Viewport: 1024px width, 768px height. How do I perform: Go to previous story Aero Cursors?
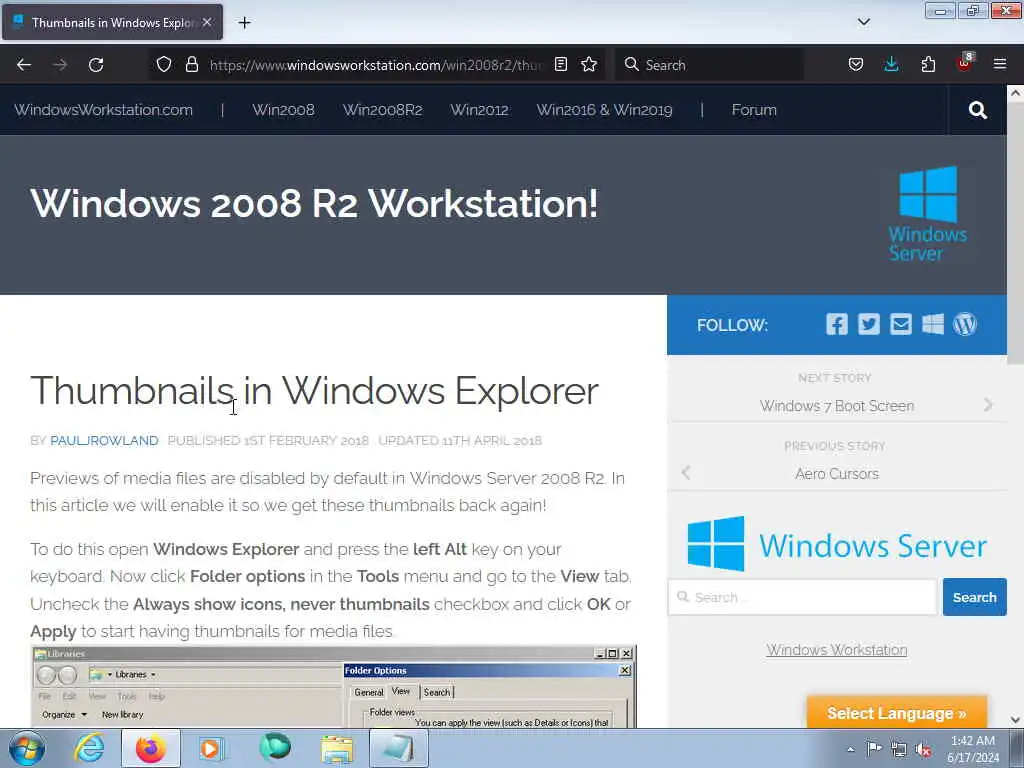tap(837, 473)
